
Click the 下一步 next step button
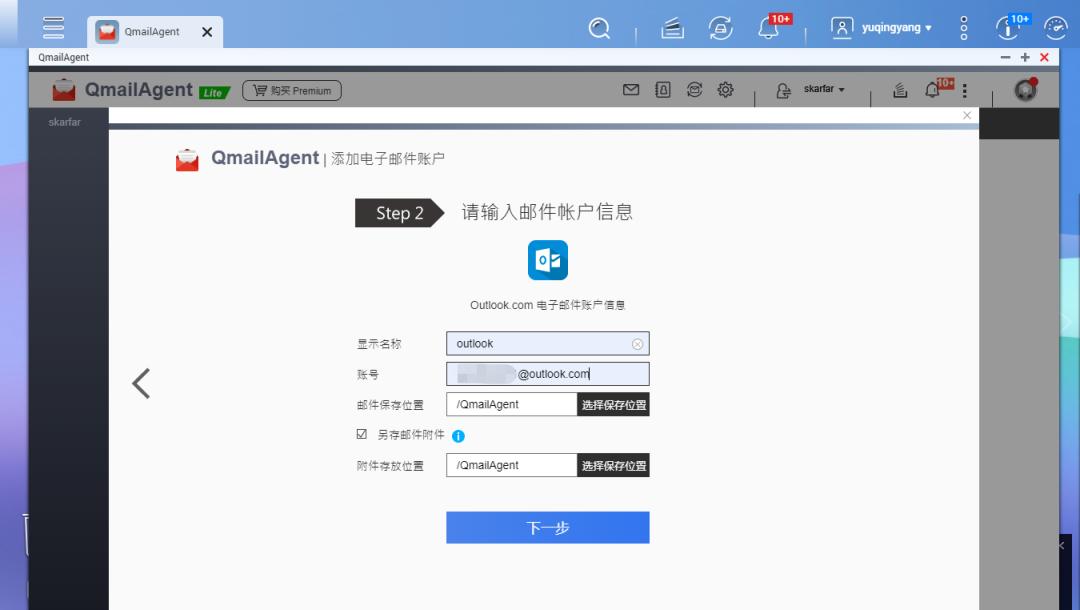[x=547, y=527]
